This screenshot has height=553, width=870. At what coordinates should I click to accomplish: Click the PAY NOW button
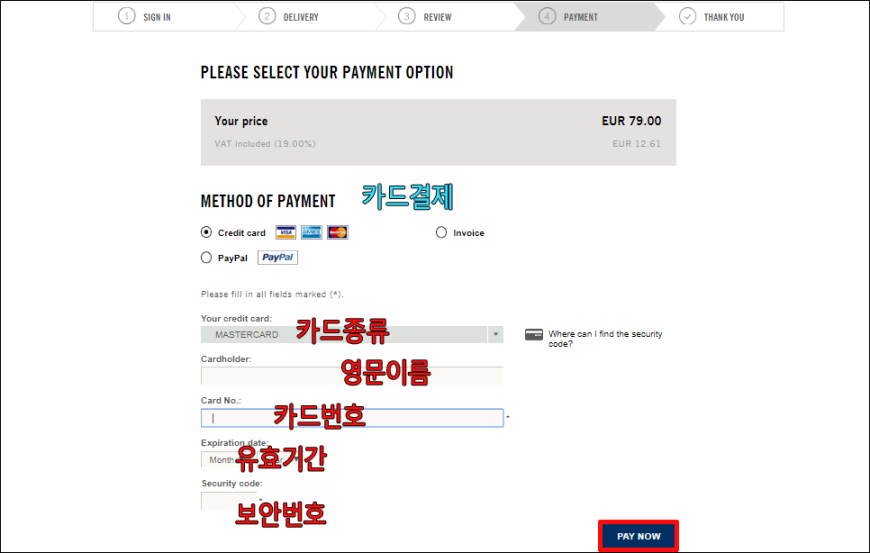[x=639, y=536]
